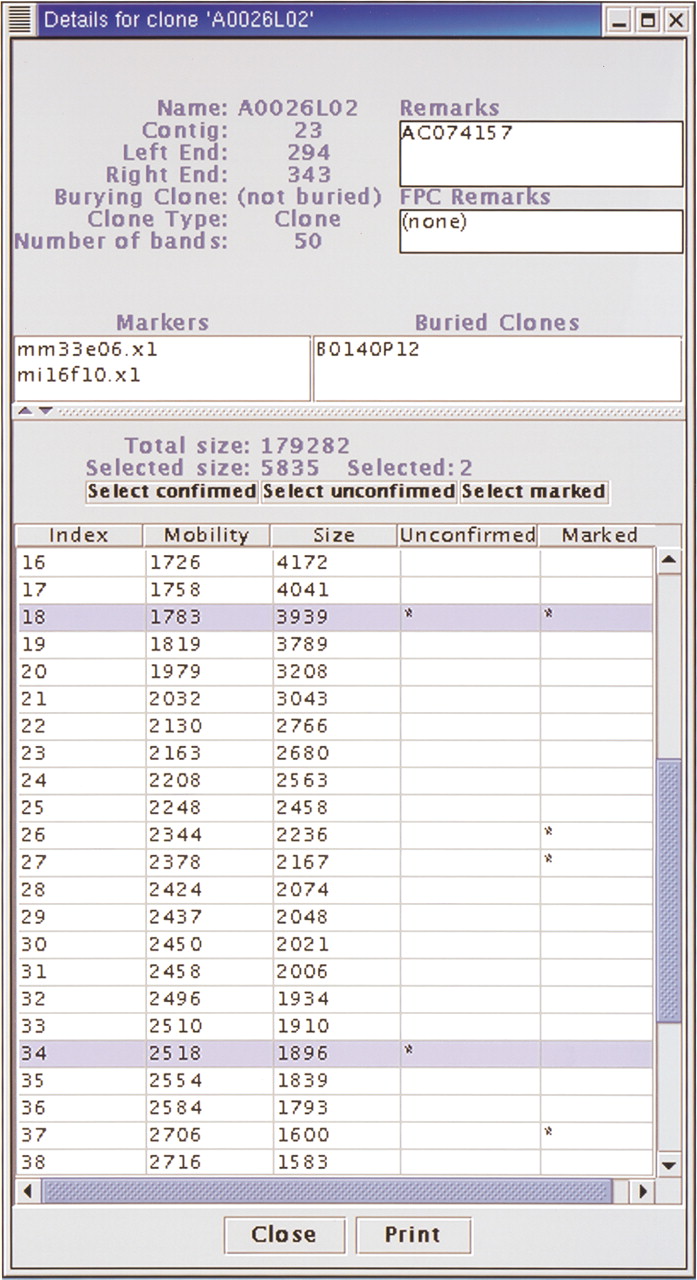Click the Index column header
This screenshot has width=697, height=1280.
[x=79, y=535]
